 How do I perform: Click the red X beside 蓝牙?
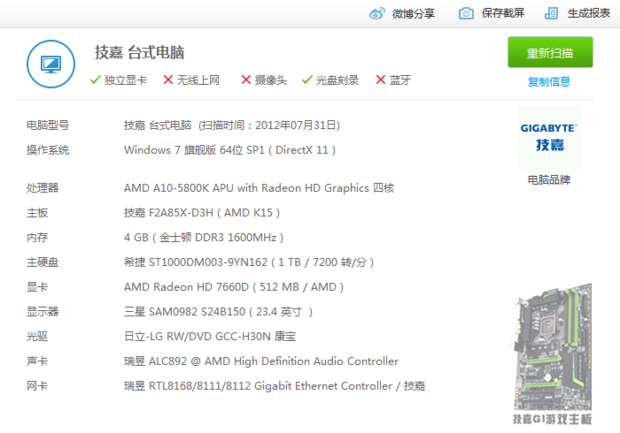381,80
